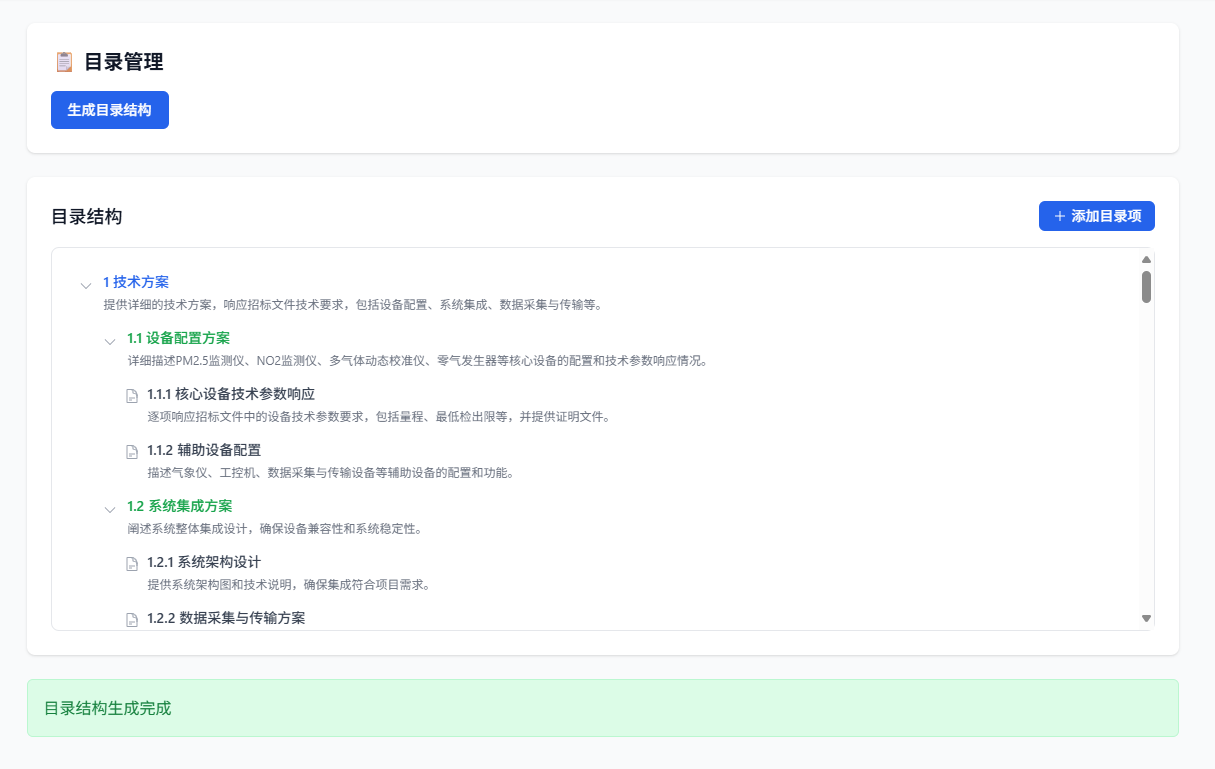Image resolution: width=1215 pixels, height=769 pixels.
Task: Click the document icon beside 1.2.1 系统架构设计
Action: [x=132, y=564]
